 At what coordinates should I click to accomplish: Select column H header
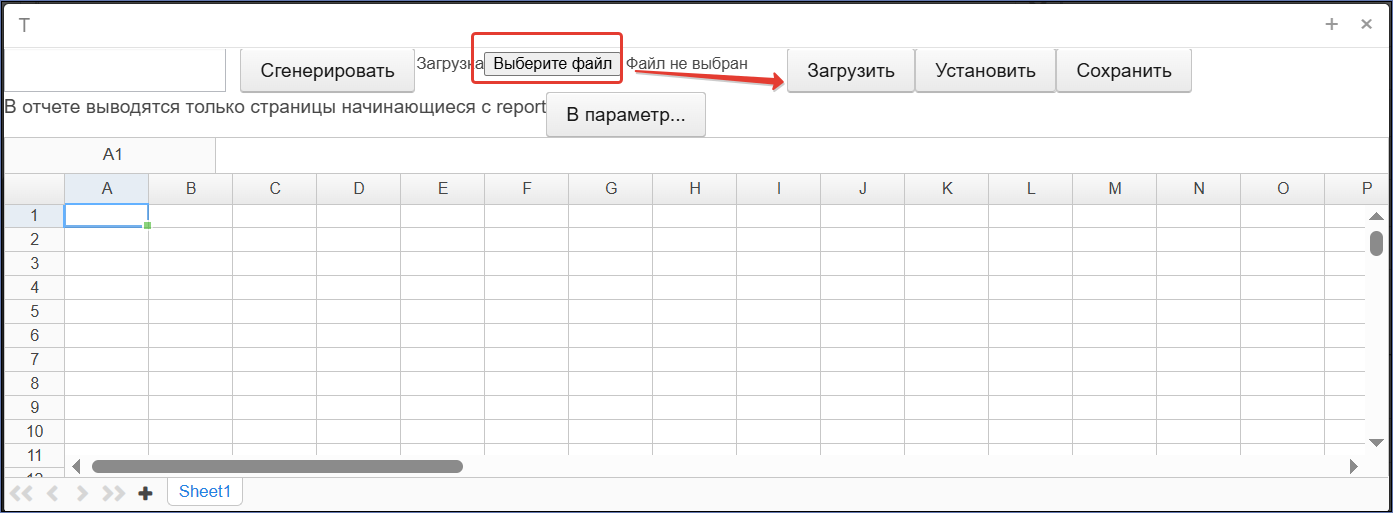click(695, 188)
